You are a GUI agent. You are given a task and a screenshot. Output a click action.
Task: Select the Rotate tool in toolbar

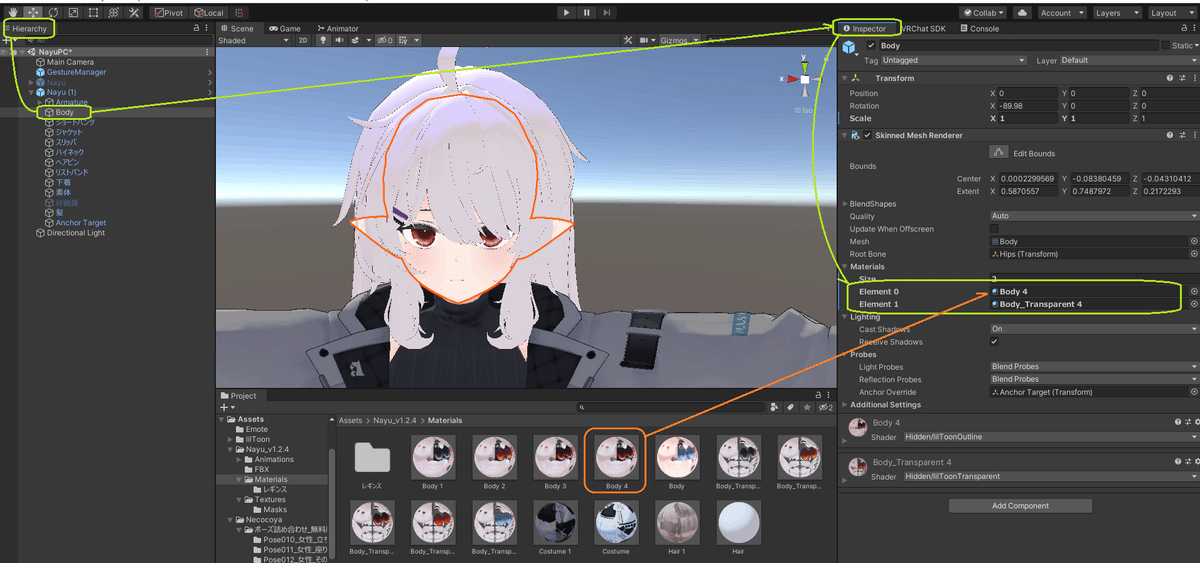52,13
